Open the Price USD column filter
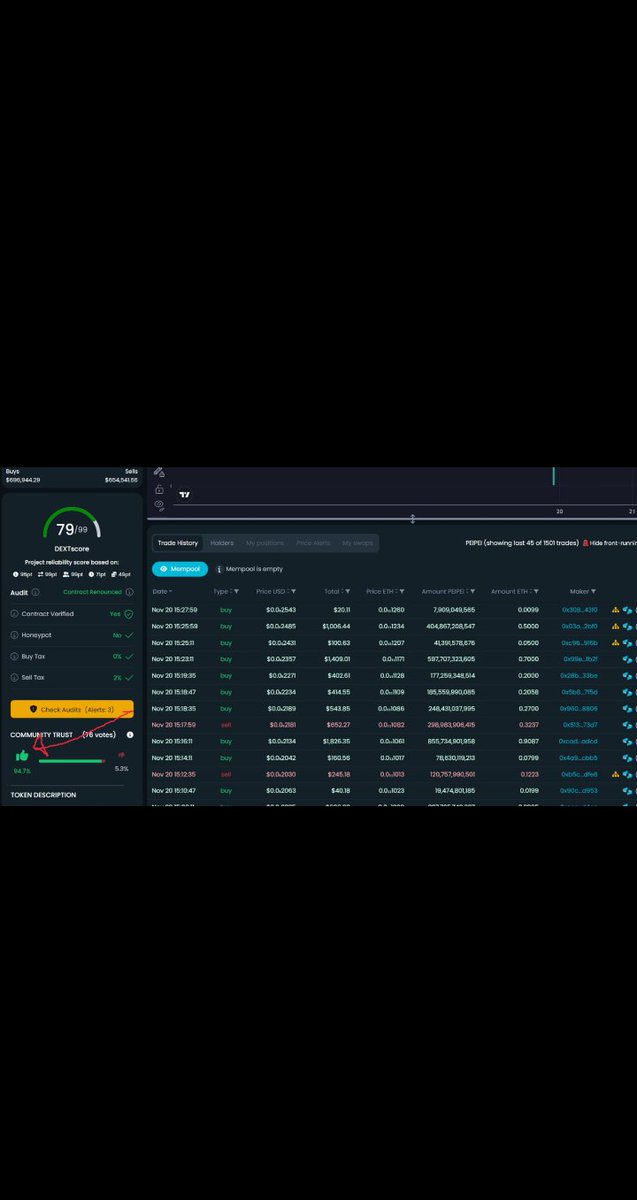The width and height of the screenshot is (637, 1200). 293,592
